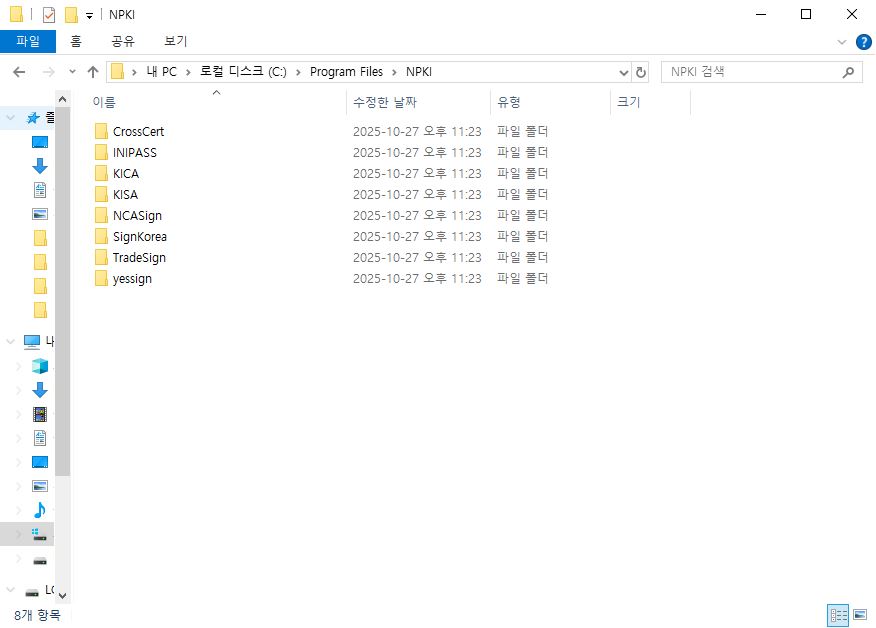Select the yessign folder name
This screenshot has height=628, width=876.
click(x=132, y=279)
